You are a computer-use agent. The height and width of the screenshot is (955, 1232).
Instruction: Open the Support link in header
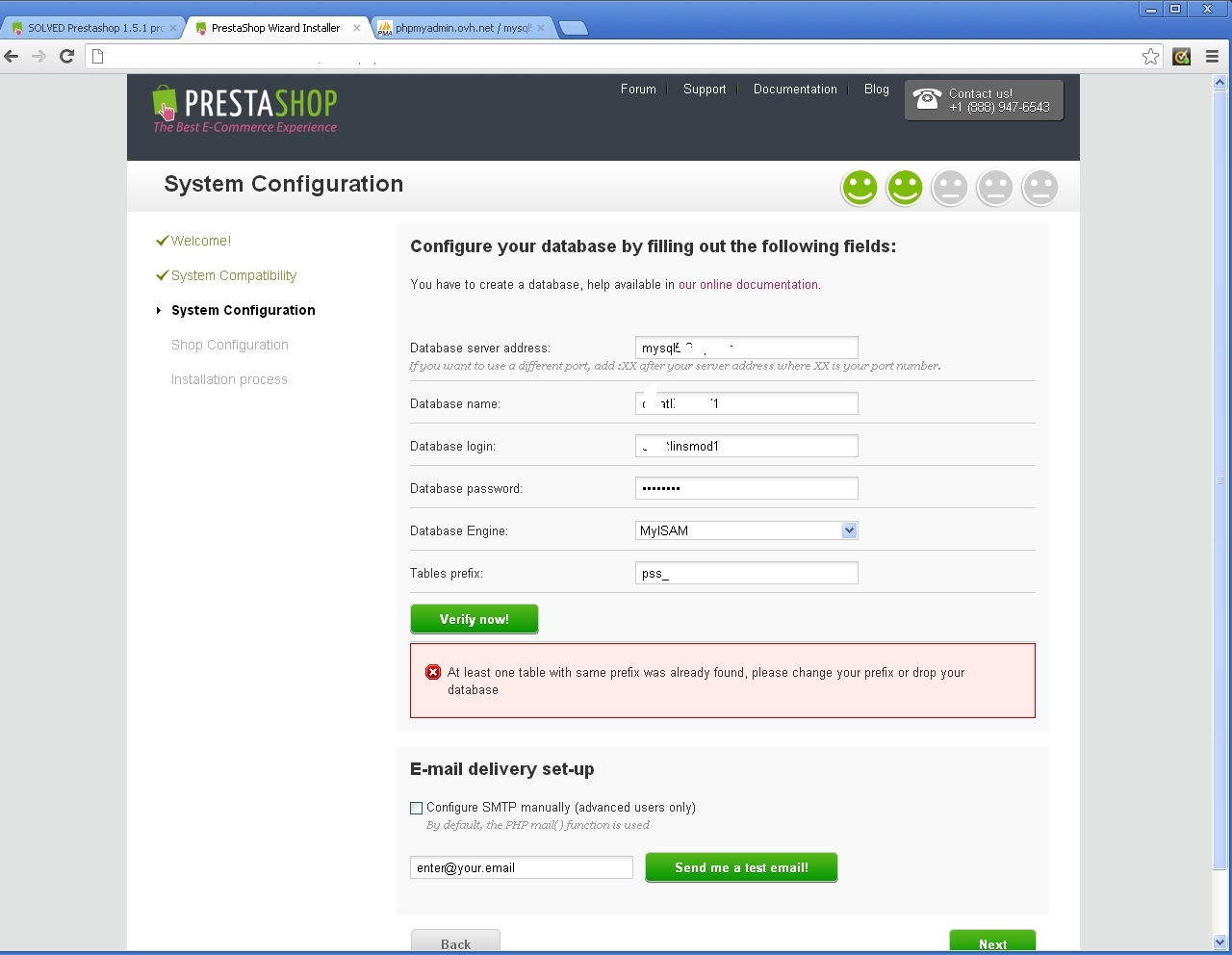coord(705,89)
